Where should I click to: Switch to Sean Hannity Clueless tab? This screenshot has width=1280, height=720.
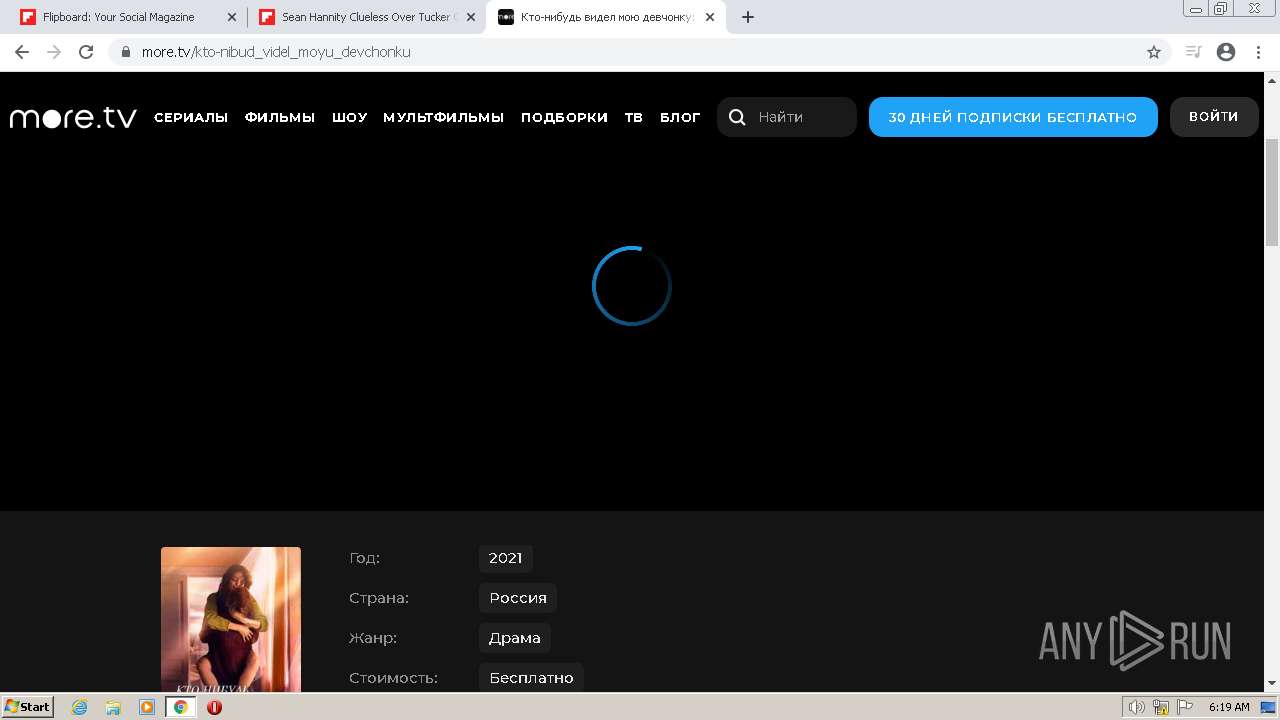367,17
